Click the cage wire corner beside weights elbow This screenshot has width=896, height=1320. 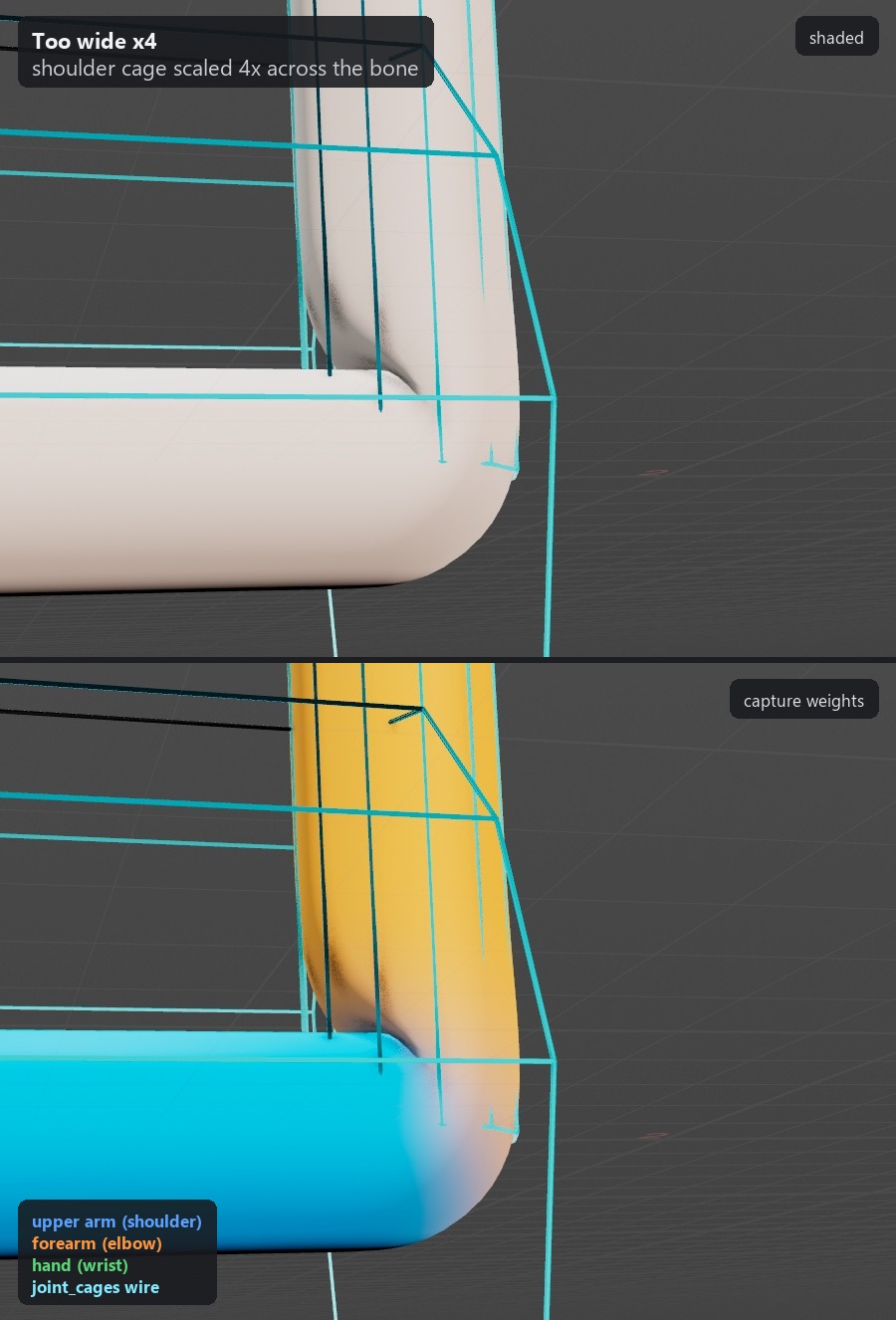click(x=554, y=1062)
